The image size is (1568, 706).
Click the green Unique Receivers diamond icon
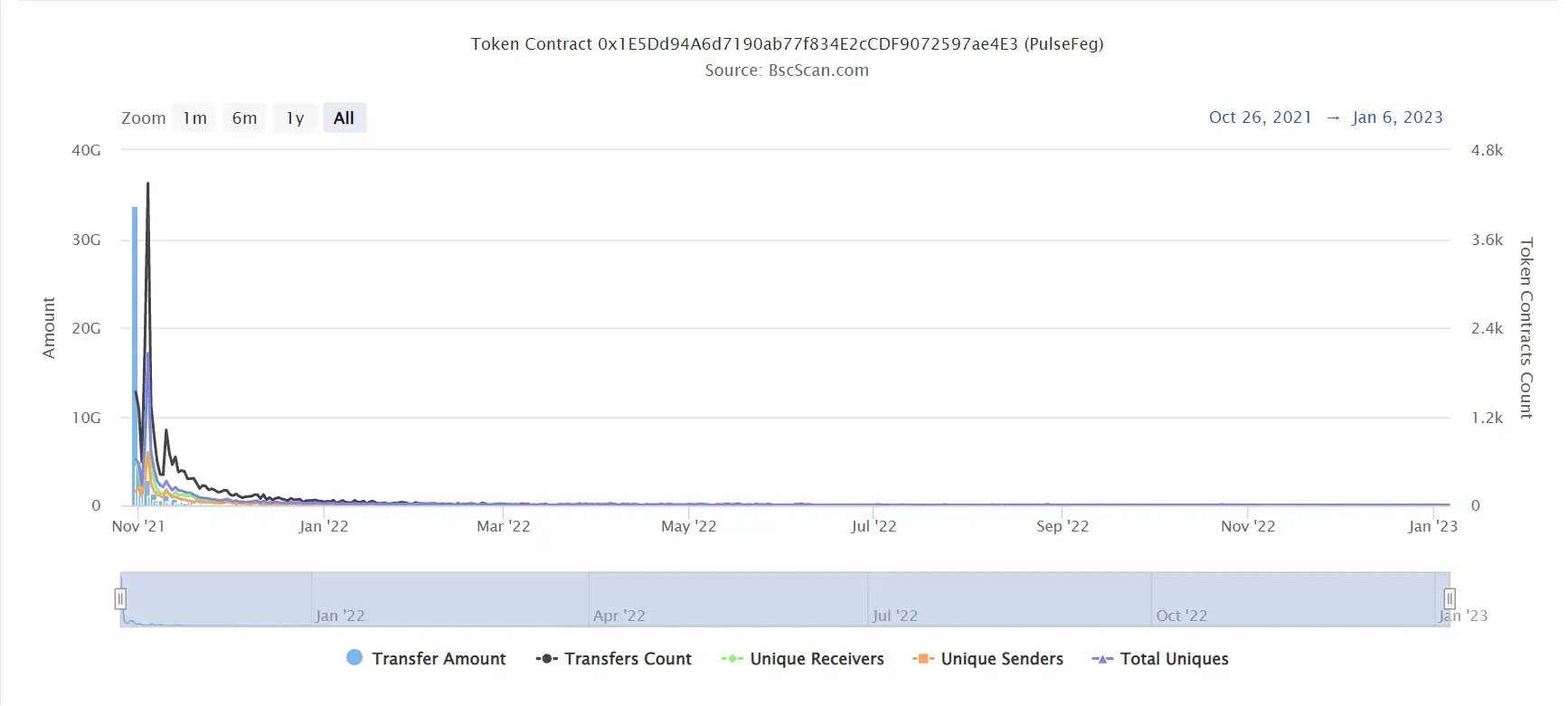point(732,659)
